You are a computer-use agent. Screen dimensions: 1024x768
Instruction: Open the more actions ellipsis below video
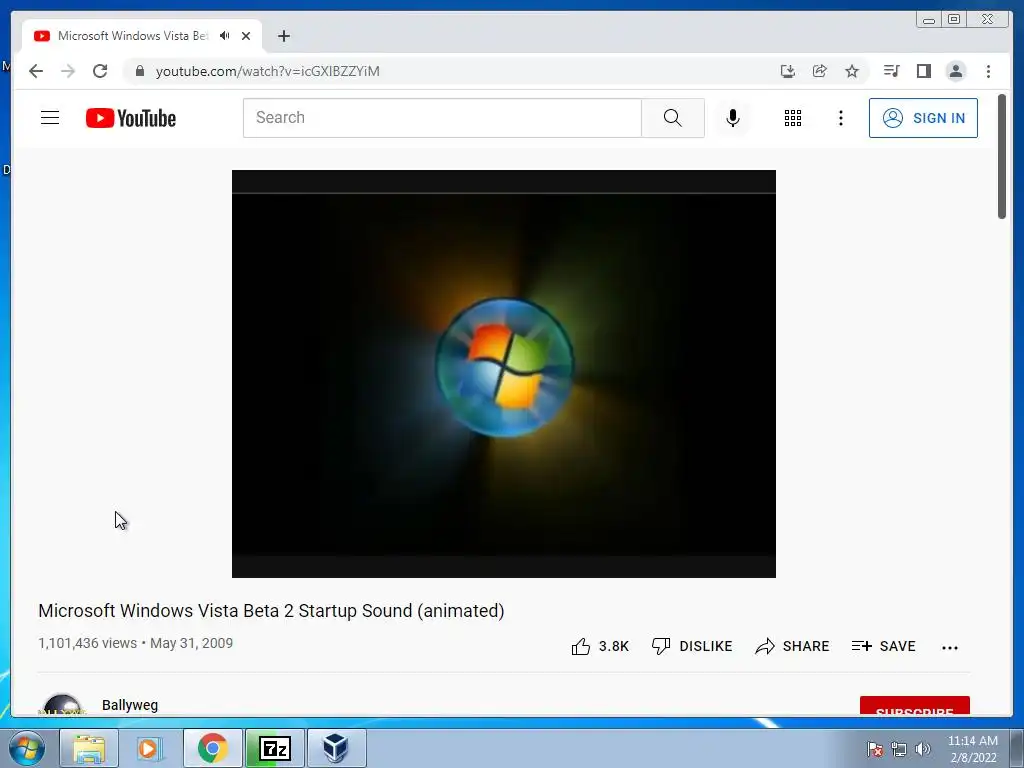(950, 648)
